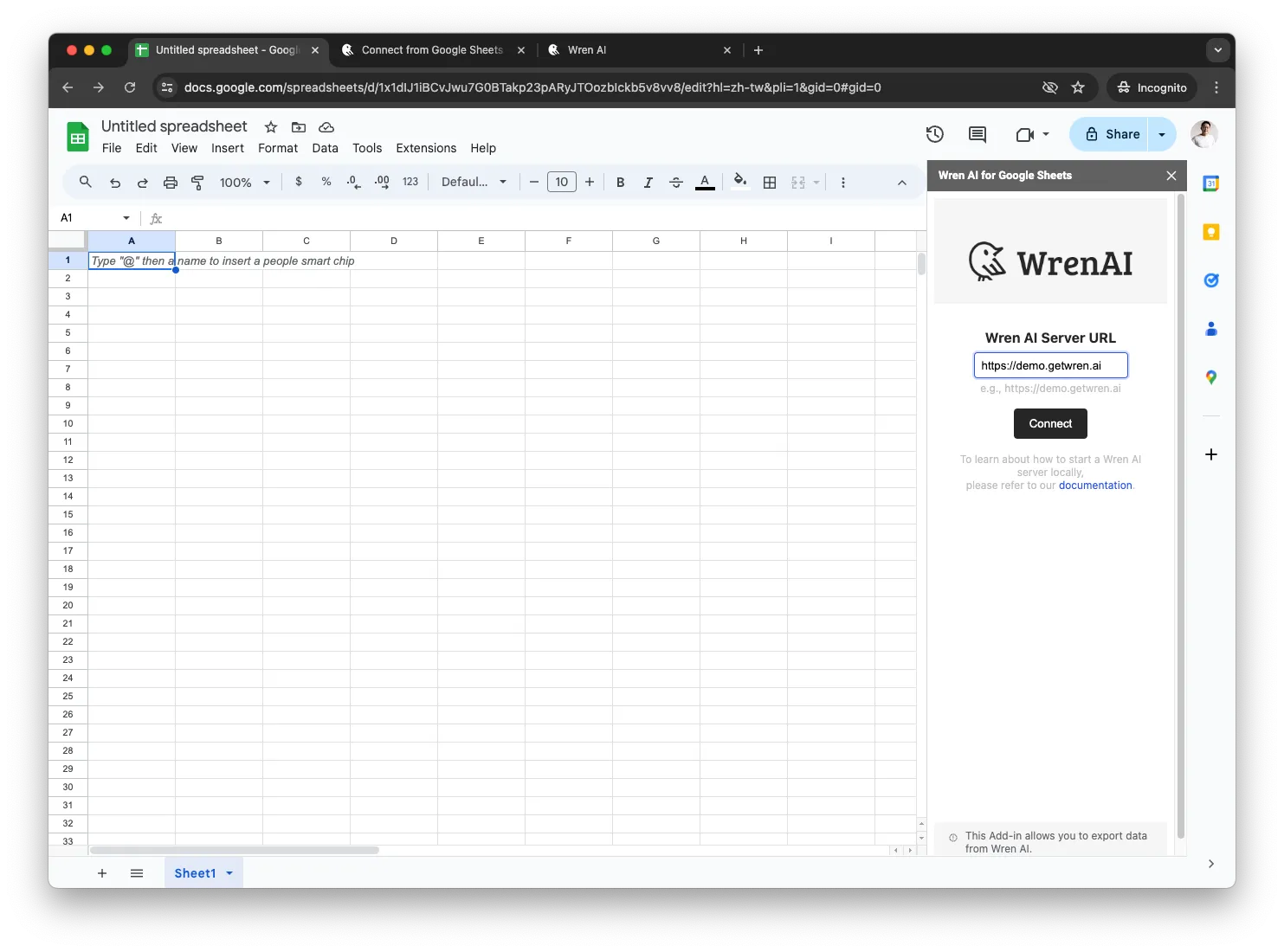
Task: Toggle strikethrough formatting
Action: [676, 182]
